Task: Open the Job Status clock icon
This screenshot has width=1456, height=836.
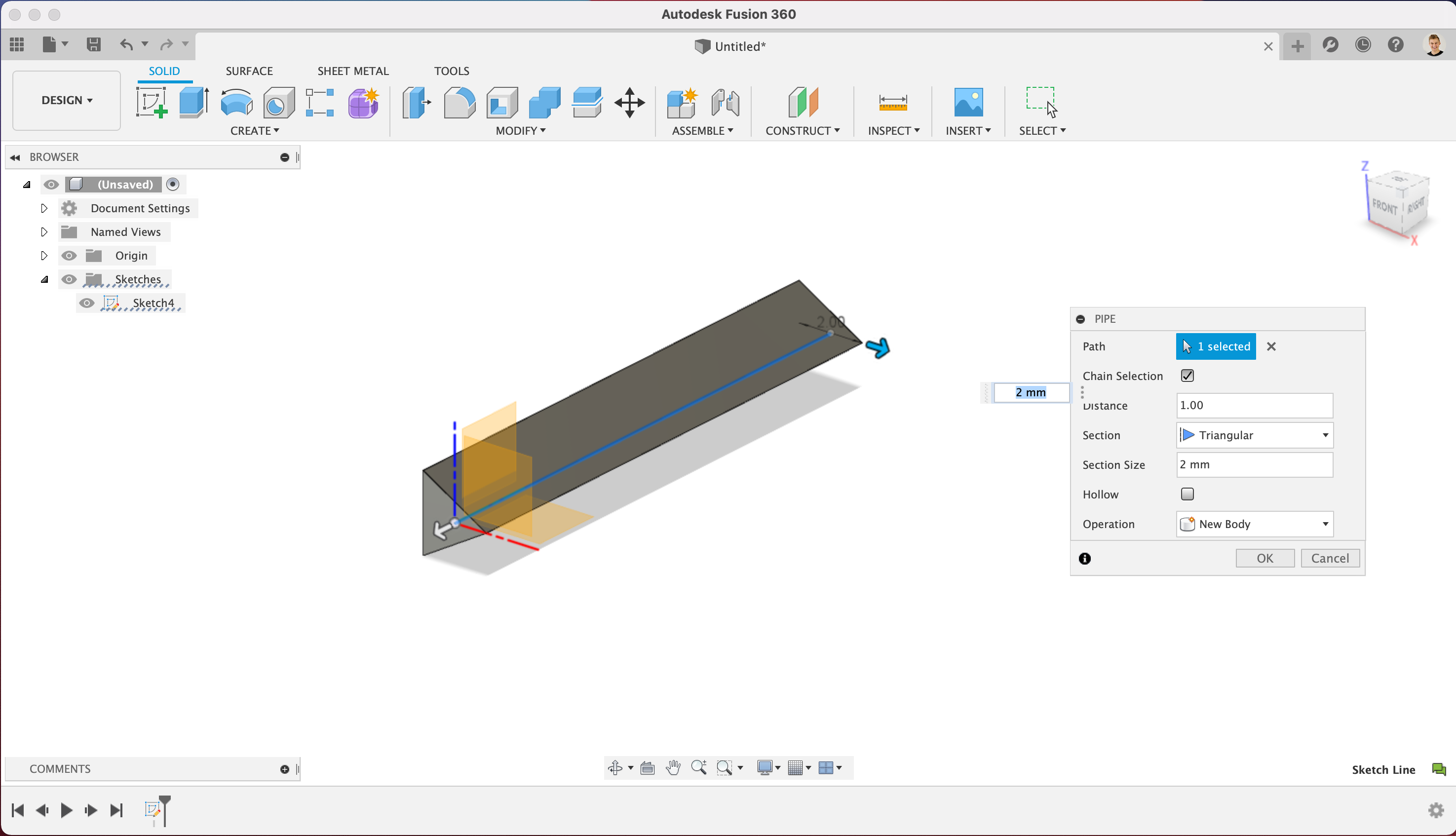Action: 1363,45
